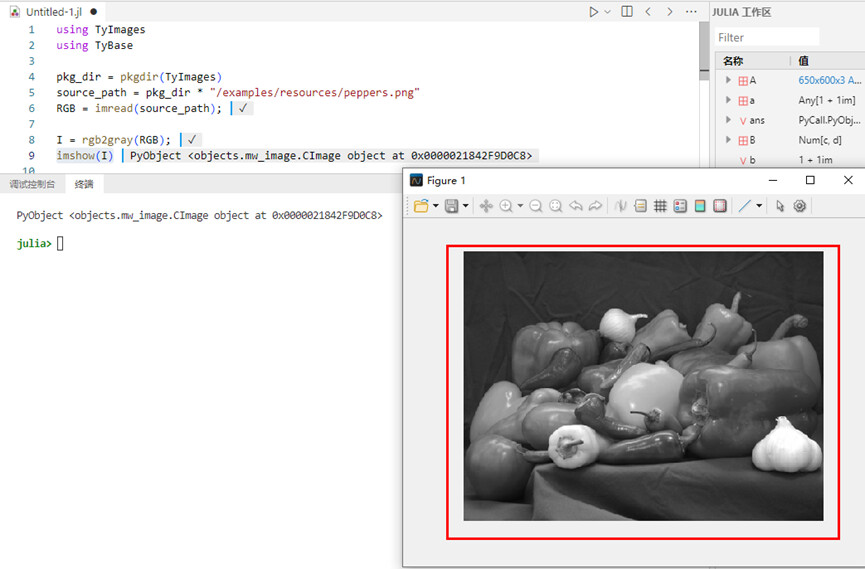Expand variable B in workspace
Screen dimensions: 865x569
click(x=728, y=140)
